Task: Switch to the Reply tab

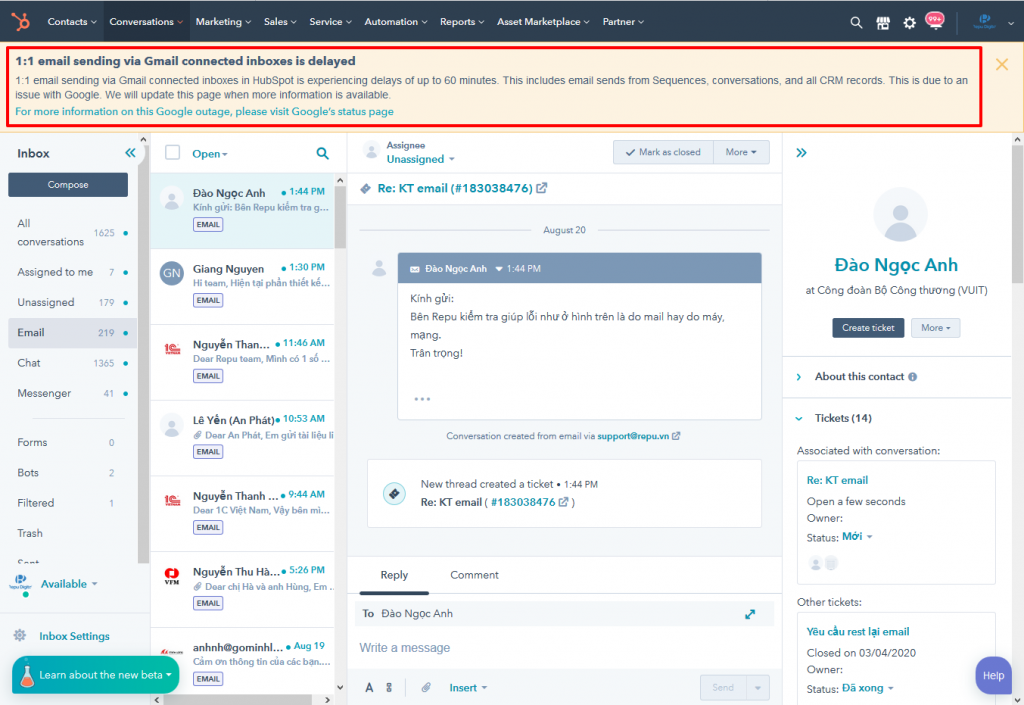Action: tap(394, 575)
